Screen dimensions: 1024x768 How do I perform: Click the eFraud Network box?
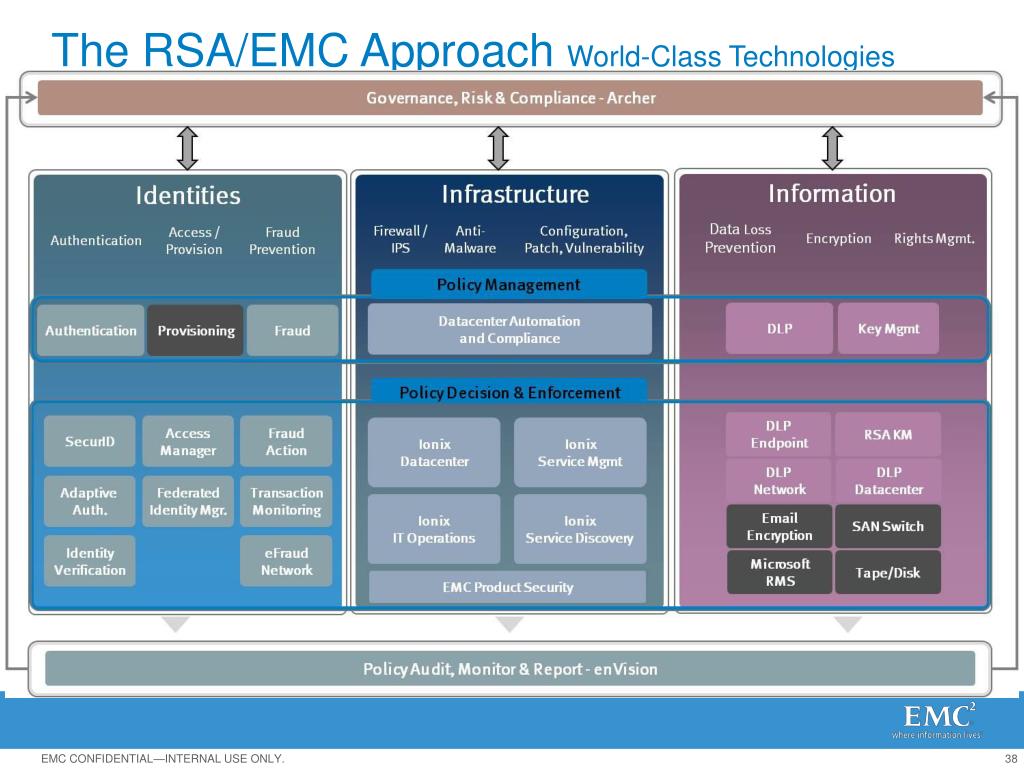pos(286,561)
